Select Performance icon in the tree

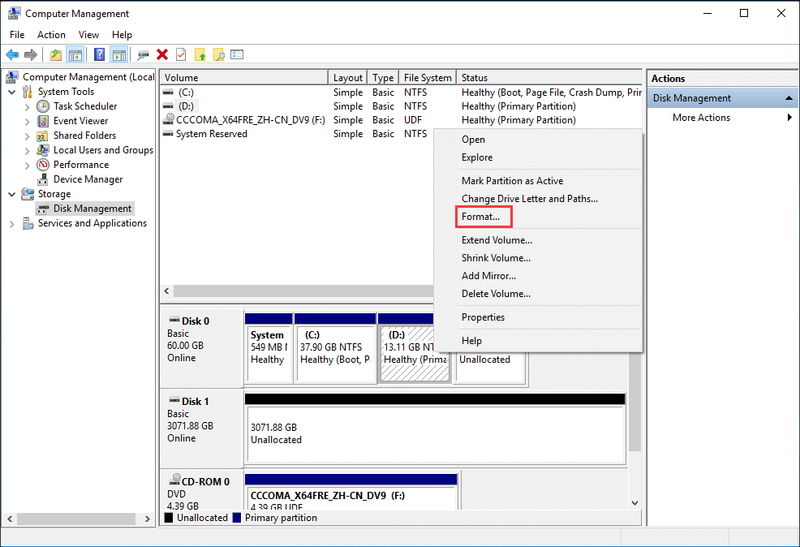(43, 165)
